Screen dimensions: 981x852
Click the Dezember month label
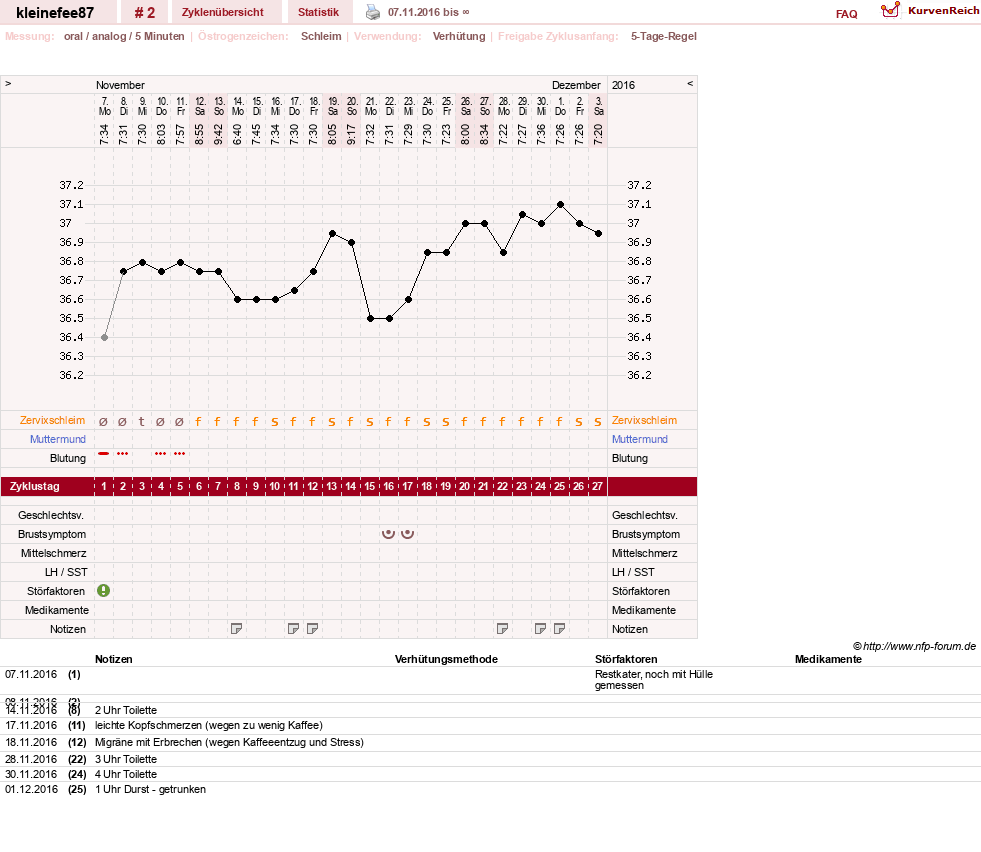click(576, 84)
